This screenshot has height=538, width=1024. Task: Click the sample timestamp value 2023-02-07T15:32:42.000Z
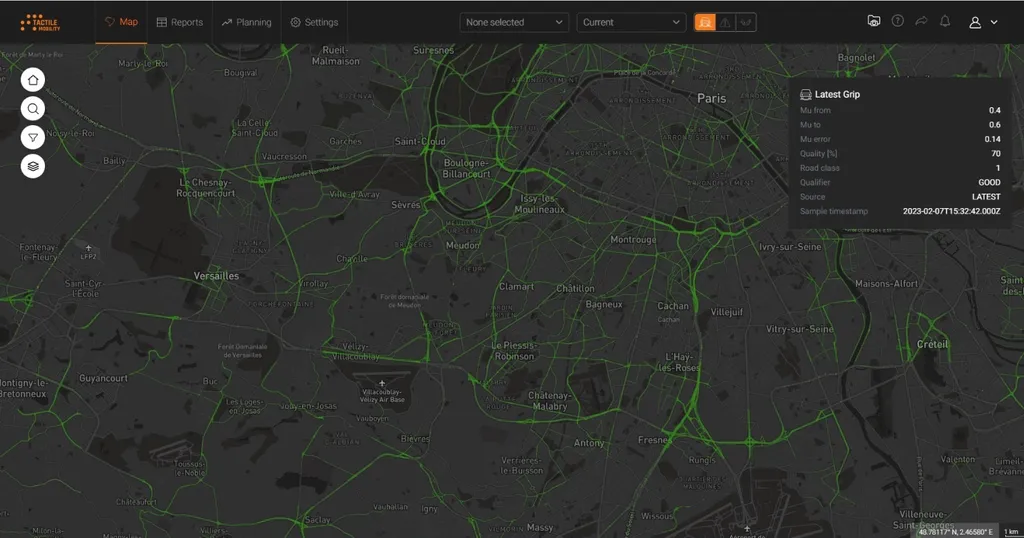pyautogui.click(x=952, y=211)
